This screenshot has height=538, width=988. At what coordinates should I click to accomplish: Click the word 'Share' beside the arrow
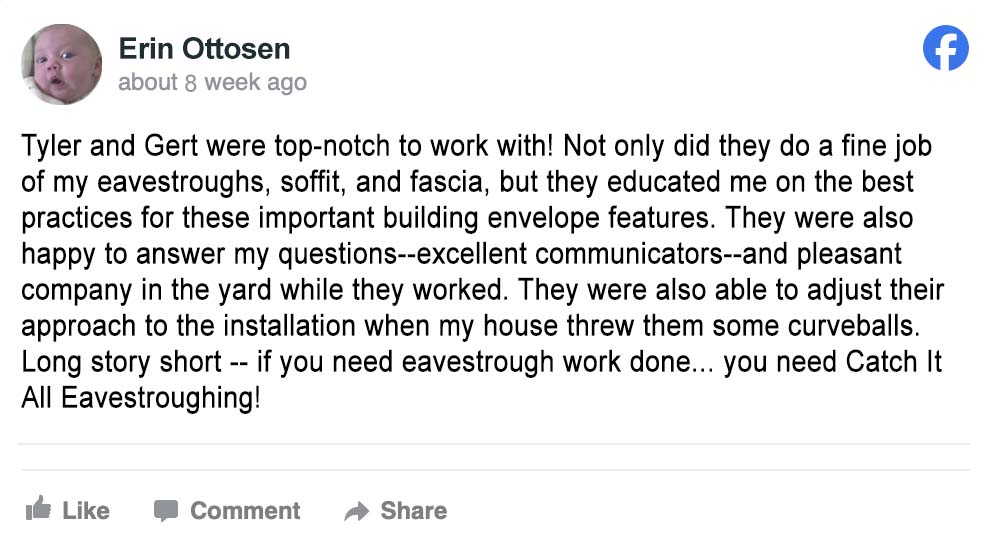point(413,510)
